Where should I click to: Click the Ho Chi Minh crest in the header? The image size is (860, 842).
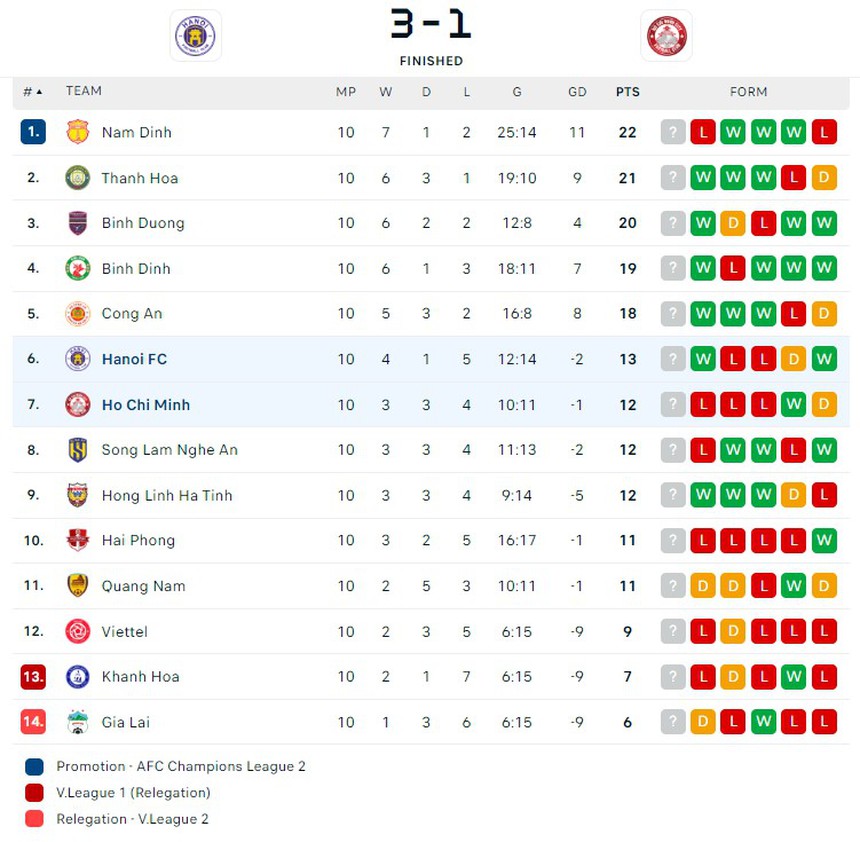point(665,36)
